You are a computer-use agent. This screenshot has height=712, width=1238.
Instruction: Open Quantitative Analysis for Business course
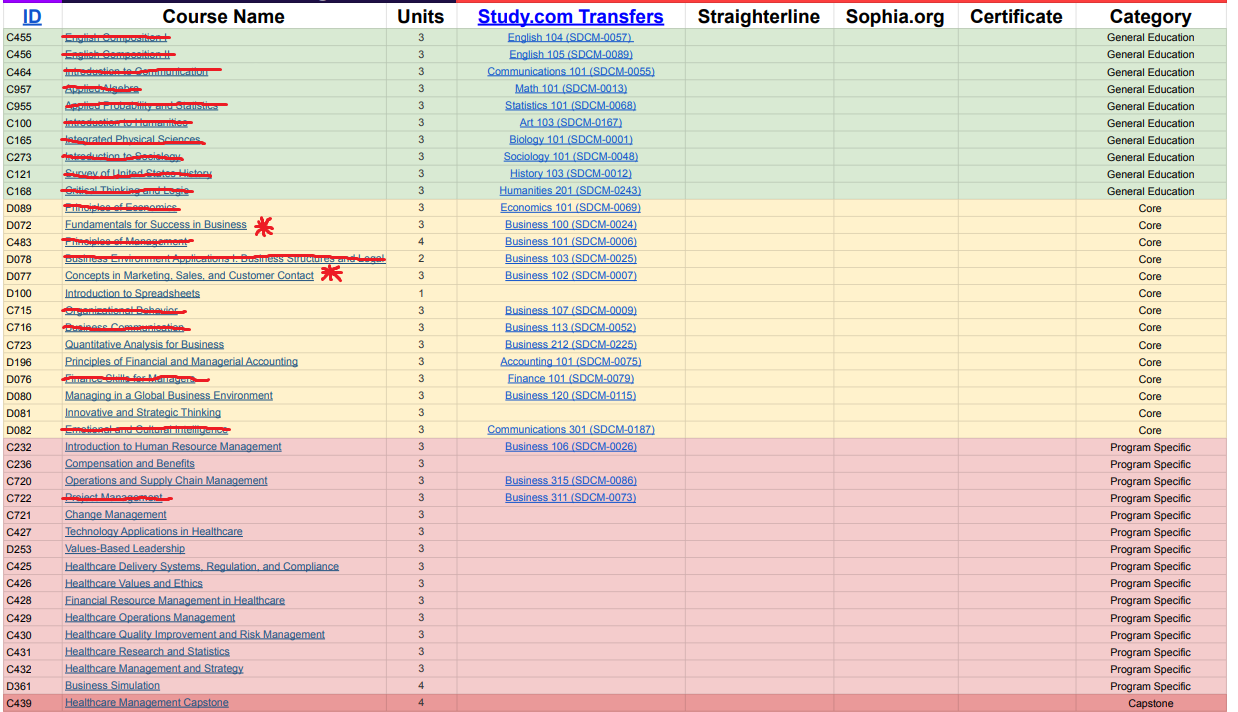pyautogui.click(x=144, y=345)
